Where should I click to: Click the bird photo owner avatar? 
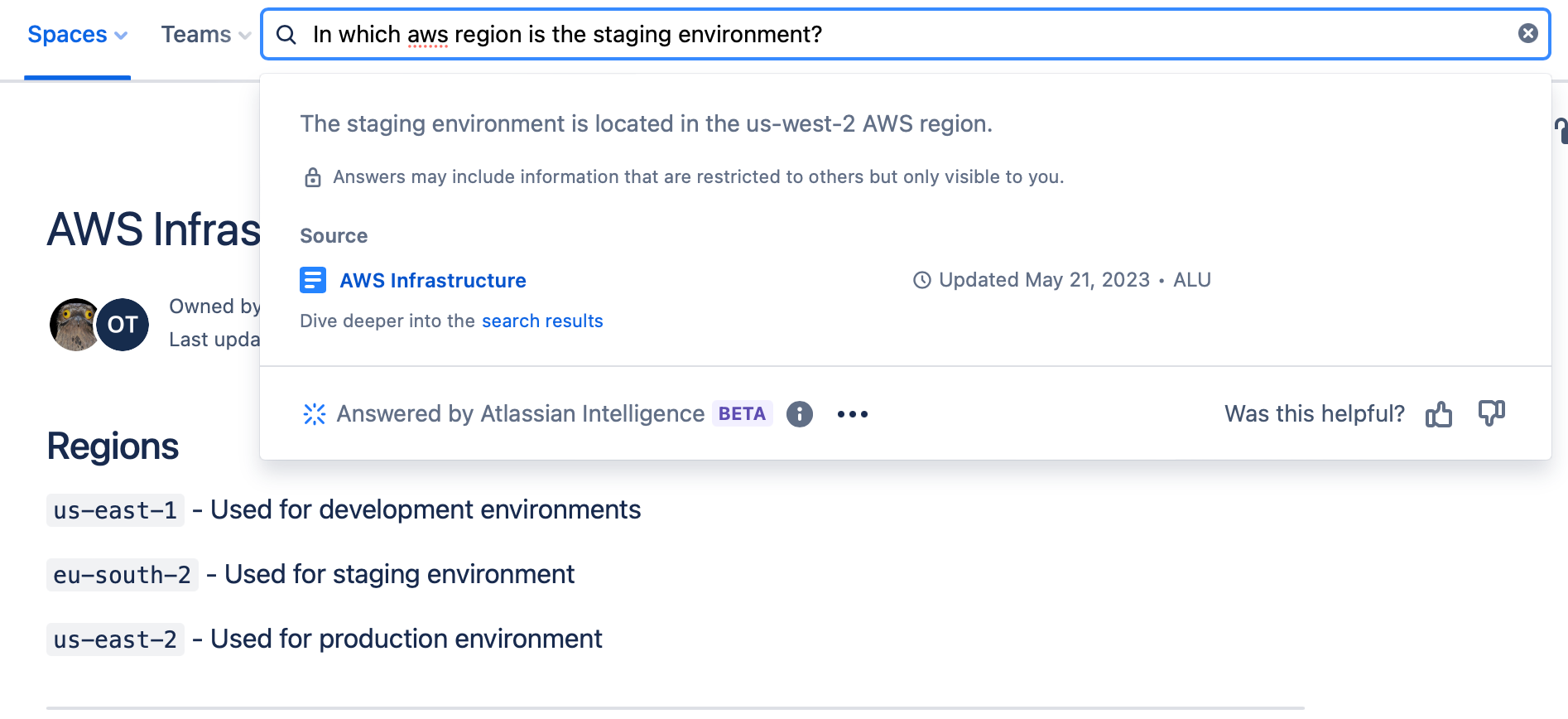[x=73, y=325]
